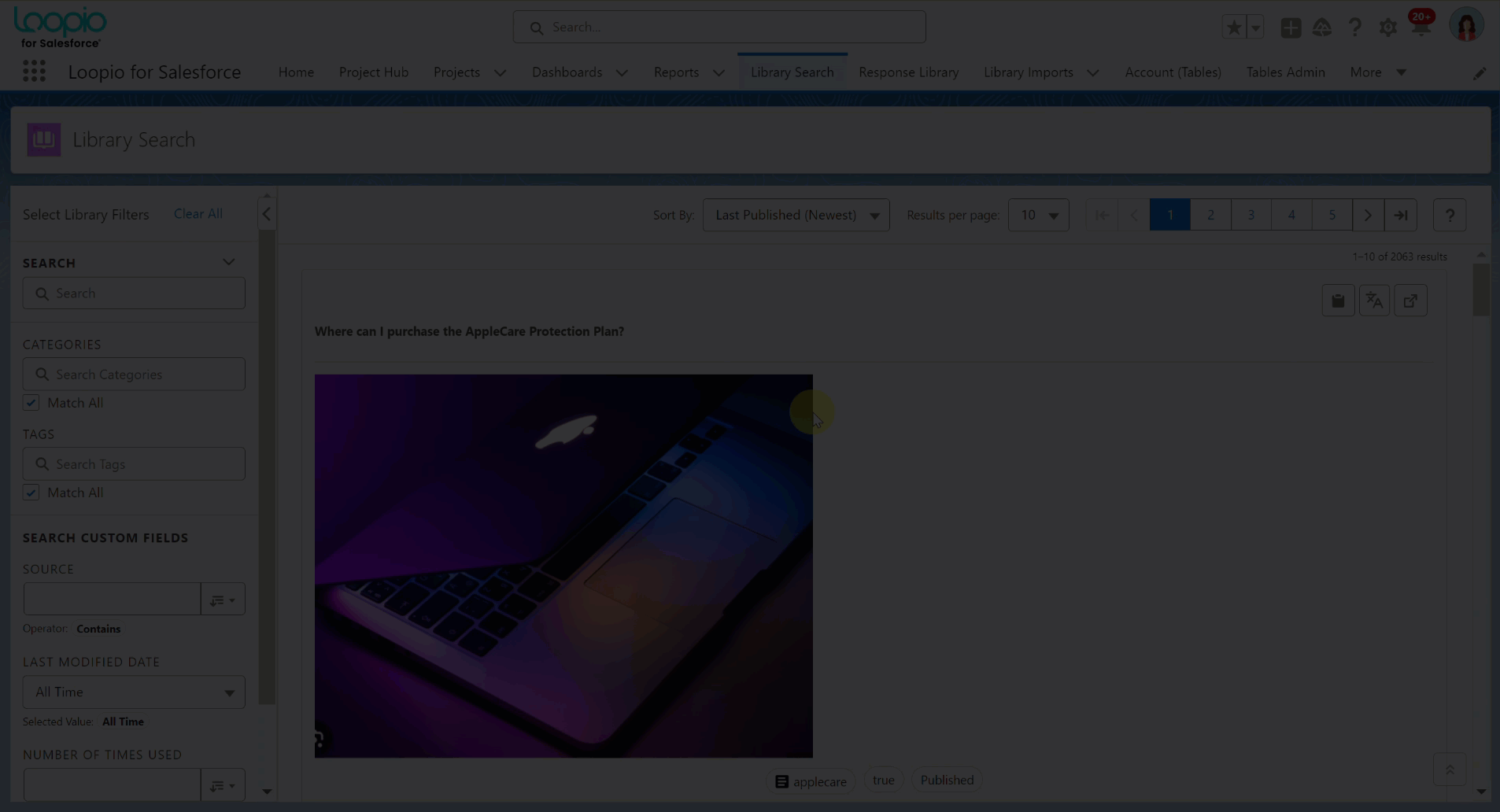
Task: Select current page 1 button
Action: point(1169,215)
